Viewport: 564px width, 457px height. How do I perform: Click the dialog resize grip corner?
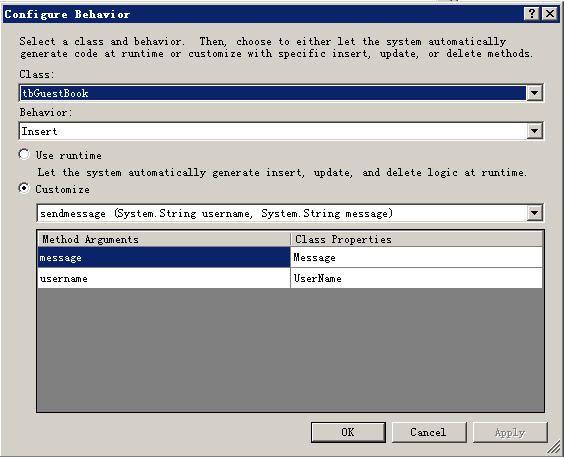coord(554,448)
